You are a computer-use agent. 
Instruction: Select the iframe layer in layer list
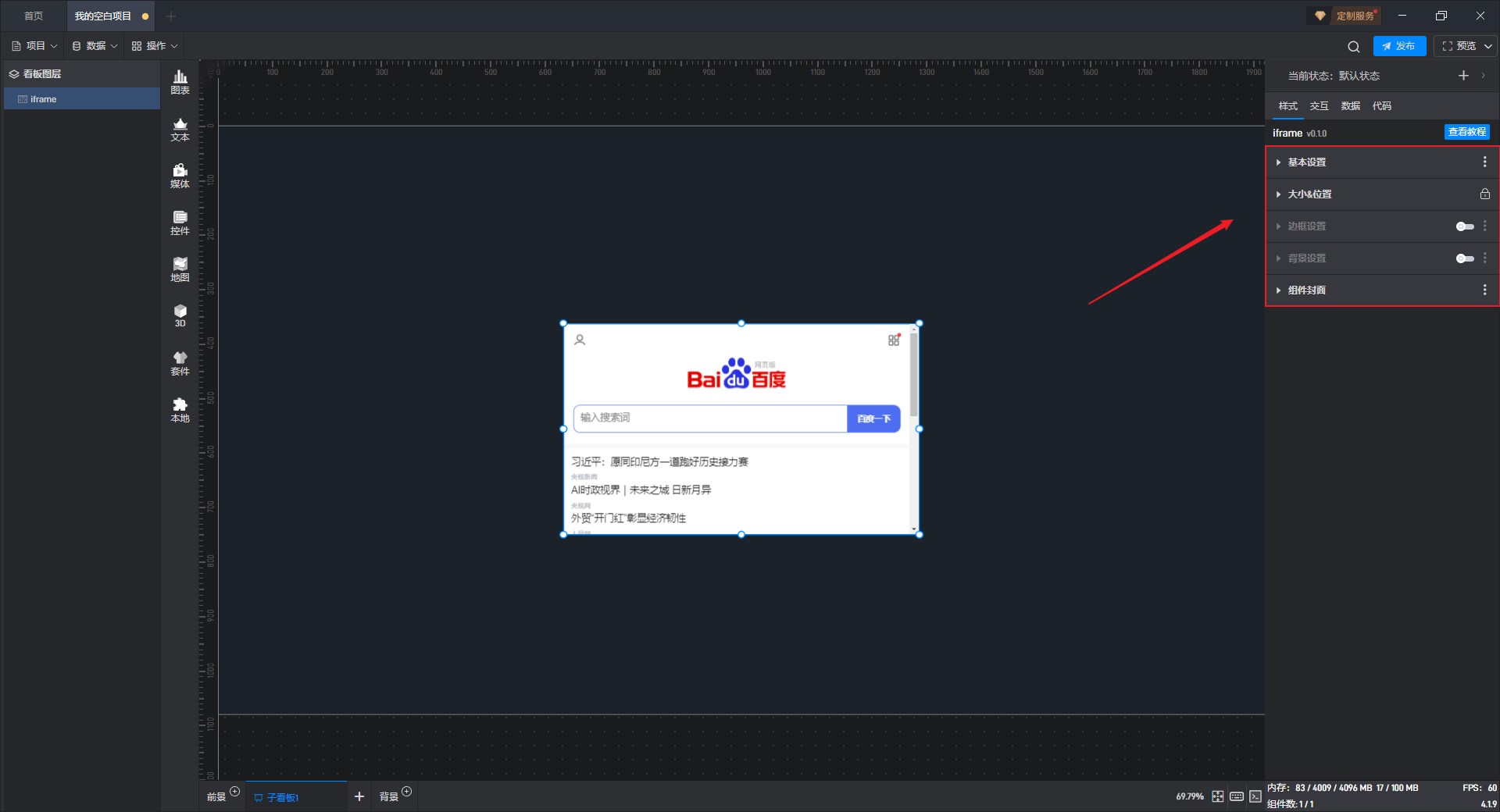pyautogui.click(x=82, y=99)
